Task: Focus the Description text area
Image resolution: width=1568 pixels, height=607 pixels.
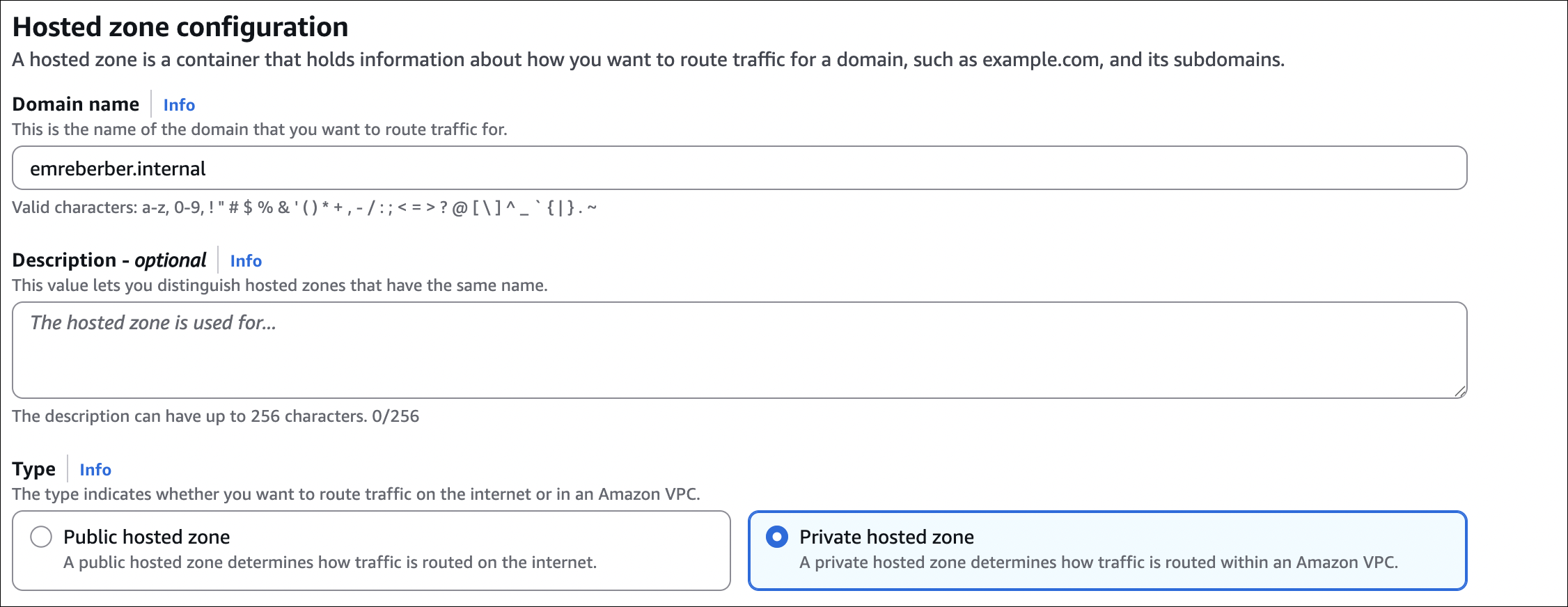Action: 739,350
